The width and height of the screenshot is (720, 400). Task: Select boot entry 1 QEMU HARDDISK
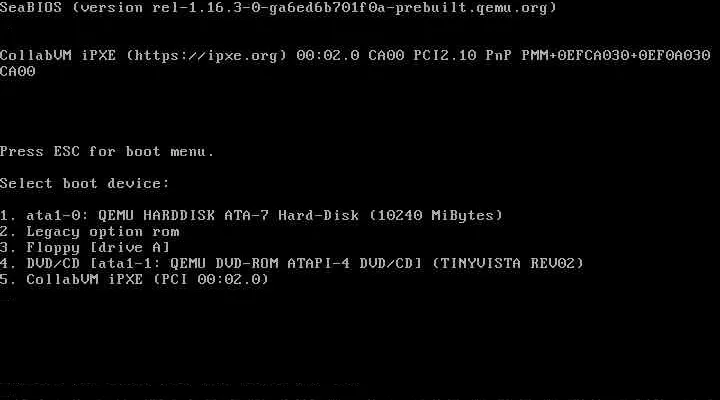pos(251,215)
